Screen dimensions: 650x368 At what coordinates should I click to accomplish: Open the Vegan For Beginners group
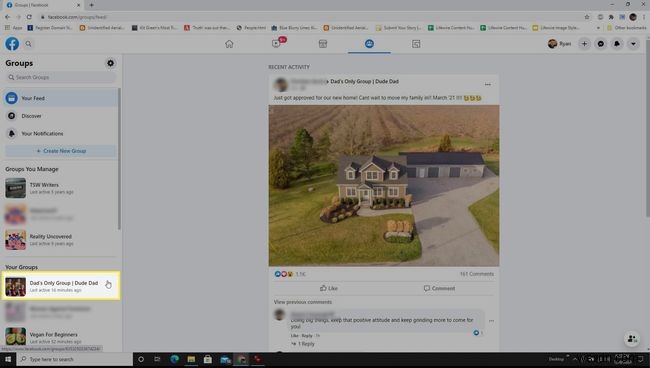point(61,337)
